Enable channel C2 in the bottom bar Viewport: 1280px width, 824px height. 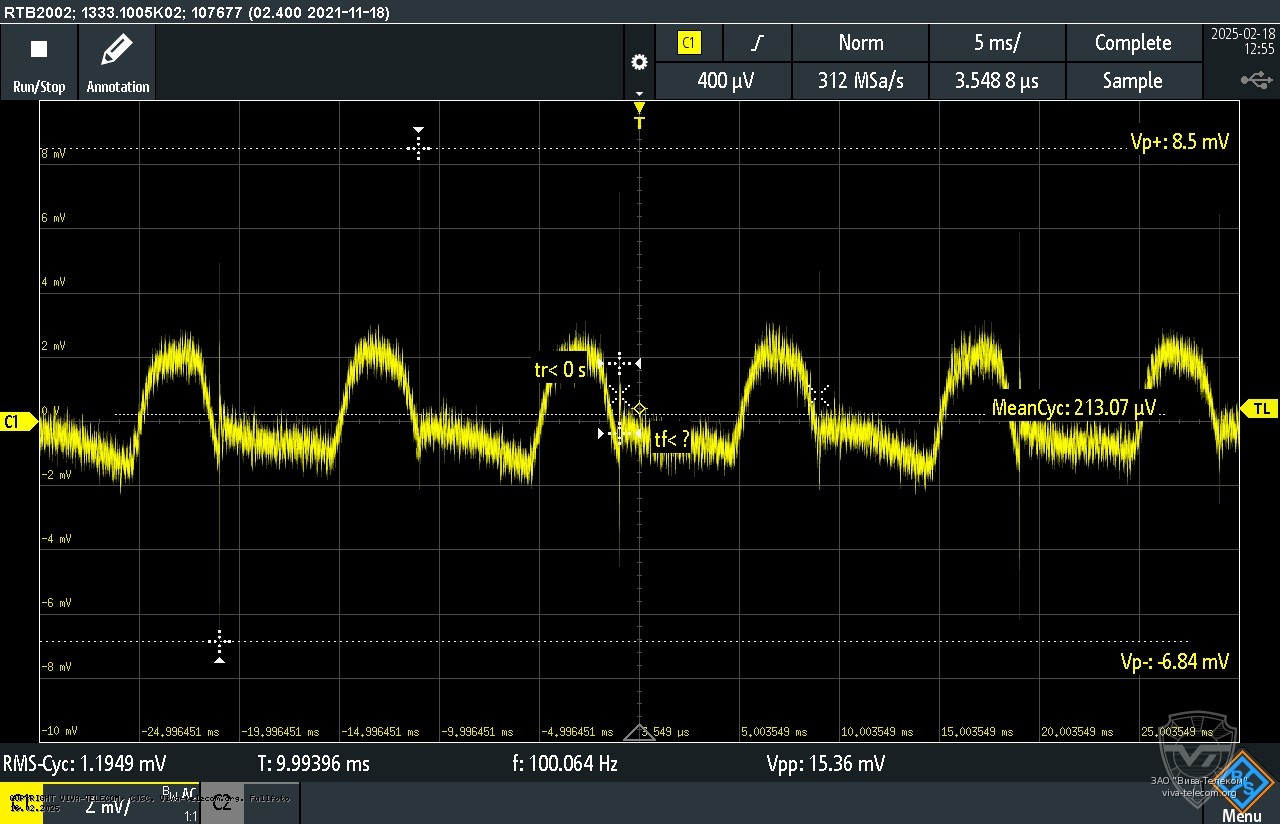click(x=221, y=803)
